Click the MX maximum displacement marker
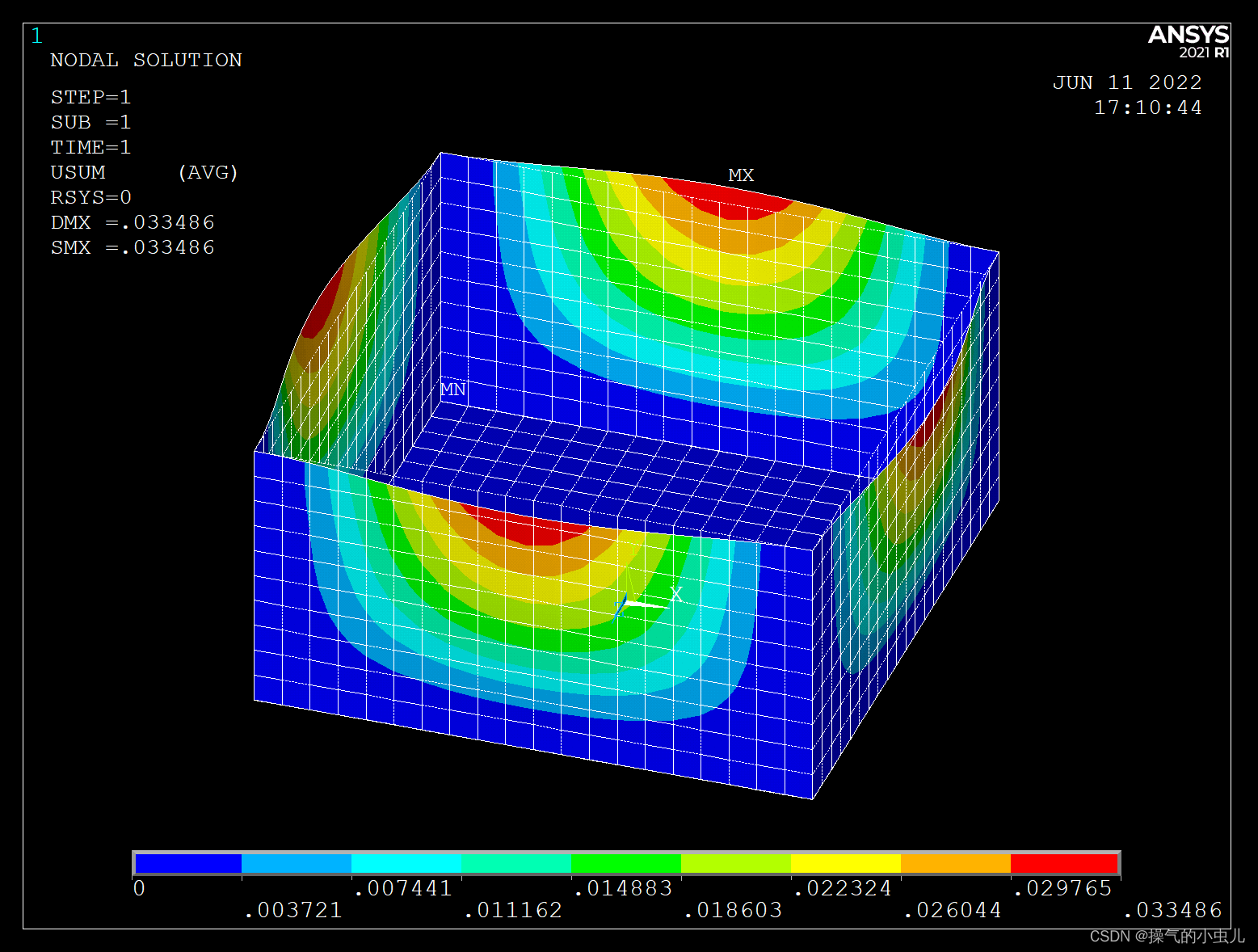This screenshot has width=1258, height=952. coord(740,175)
